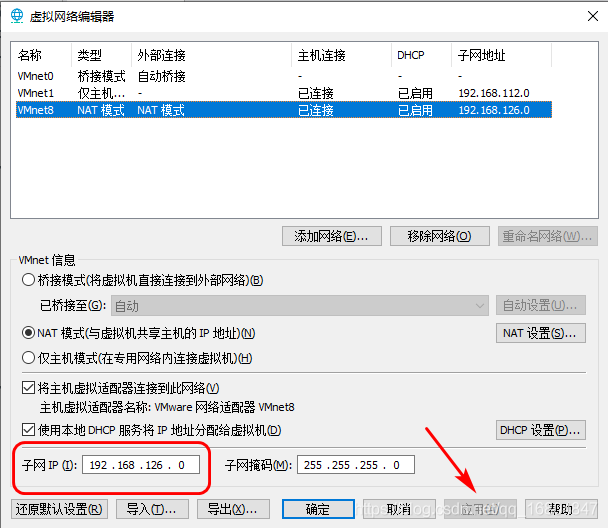Close the 虚拟网络编辑器 dialog
608x528 pixels.
pyautogui.click(x=592, y=16)
